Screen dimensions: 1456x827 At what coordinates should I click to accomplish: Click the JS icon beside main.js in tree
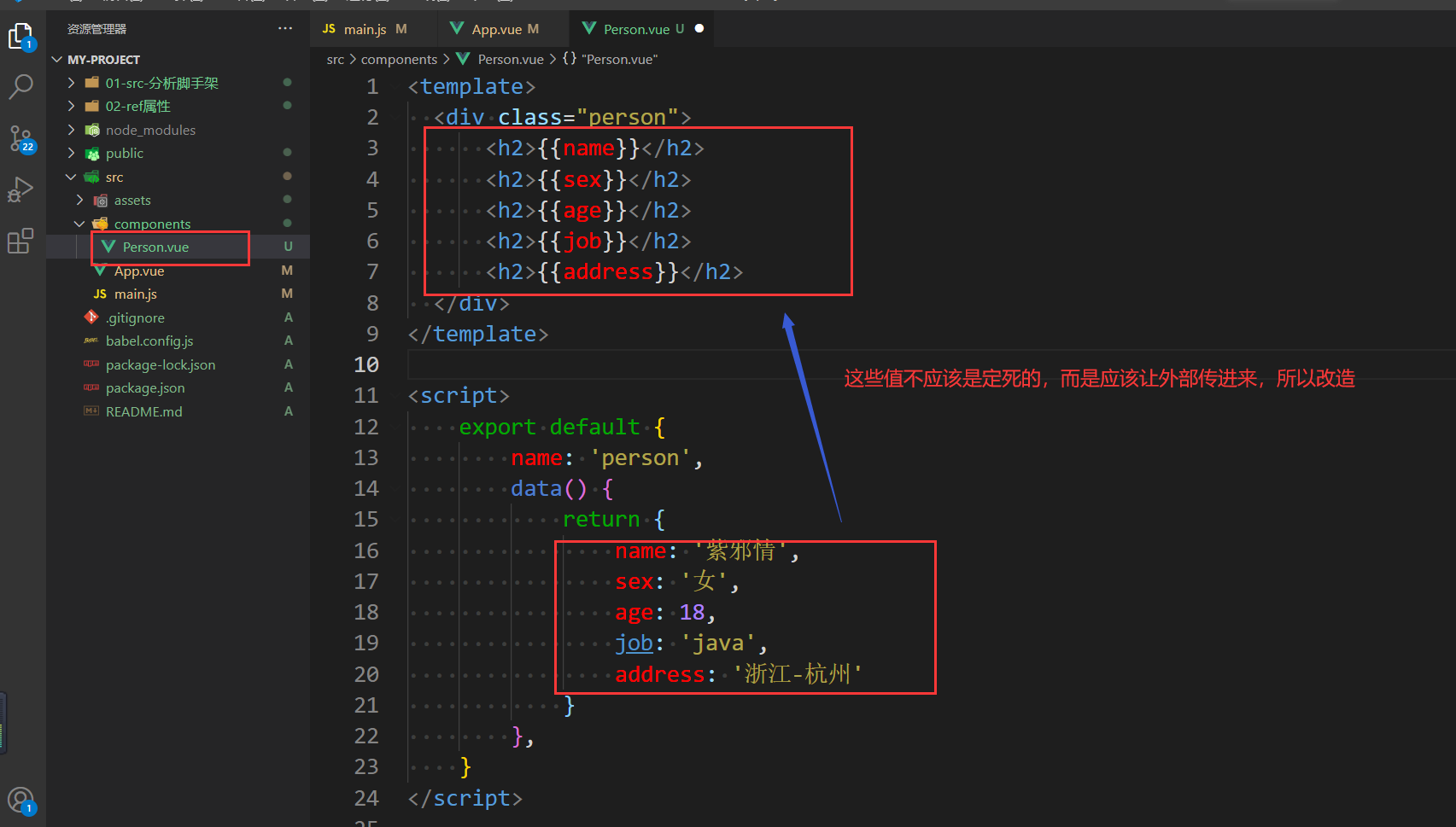pyautogui.click(x=100, y=294)
